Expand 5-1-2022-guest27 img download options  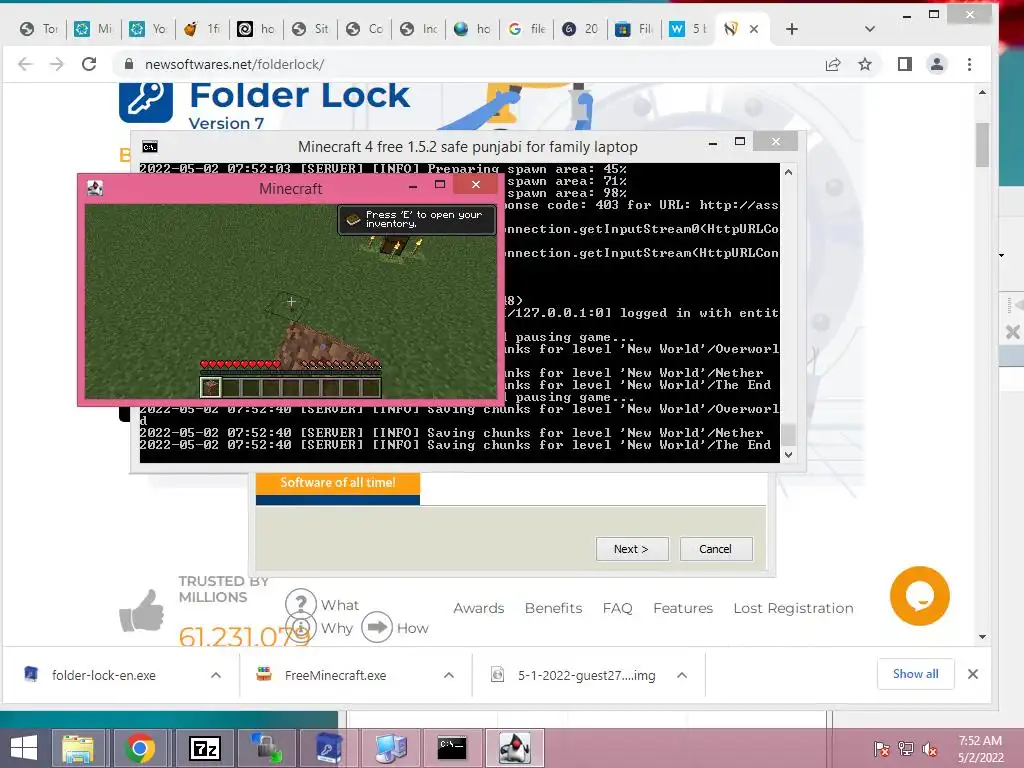682,675
